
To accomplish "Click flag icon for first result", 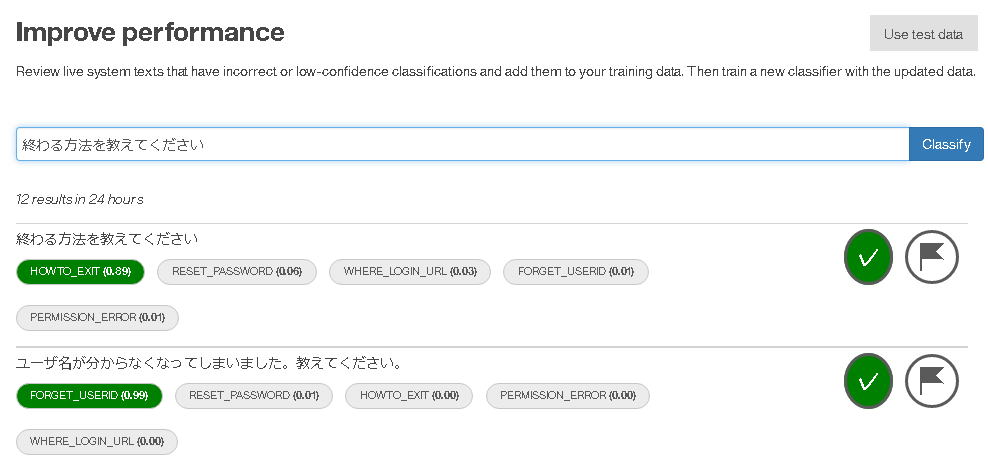I will (931, 257).
